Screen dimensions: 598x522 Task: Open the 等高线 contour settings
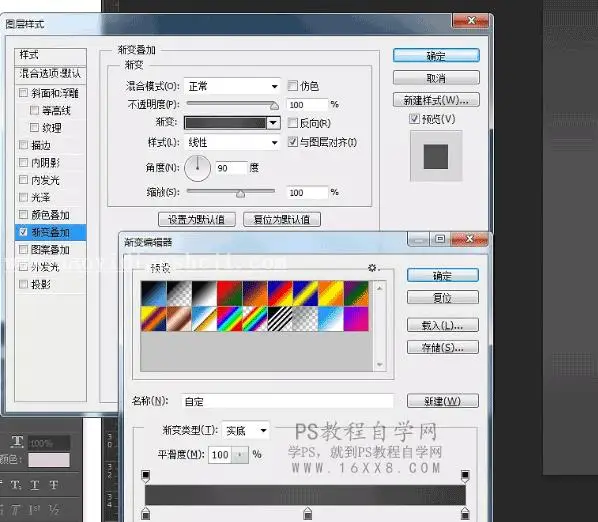point(56,111)
